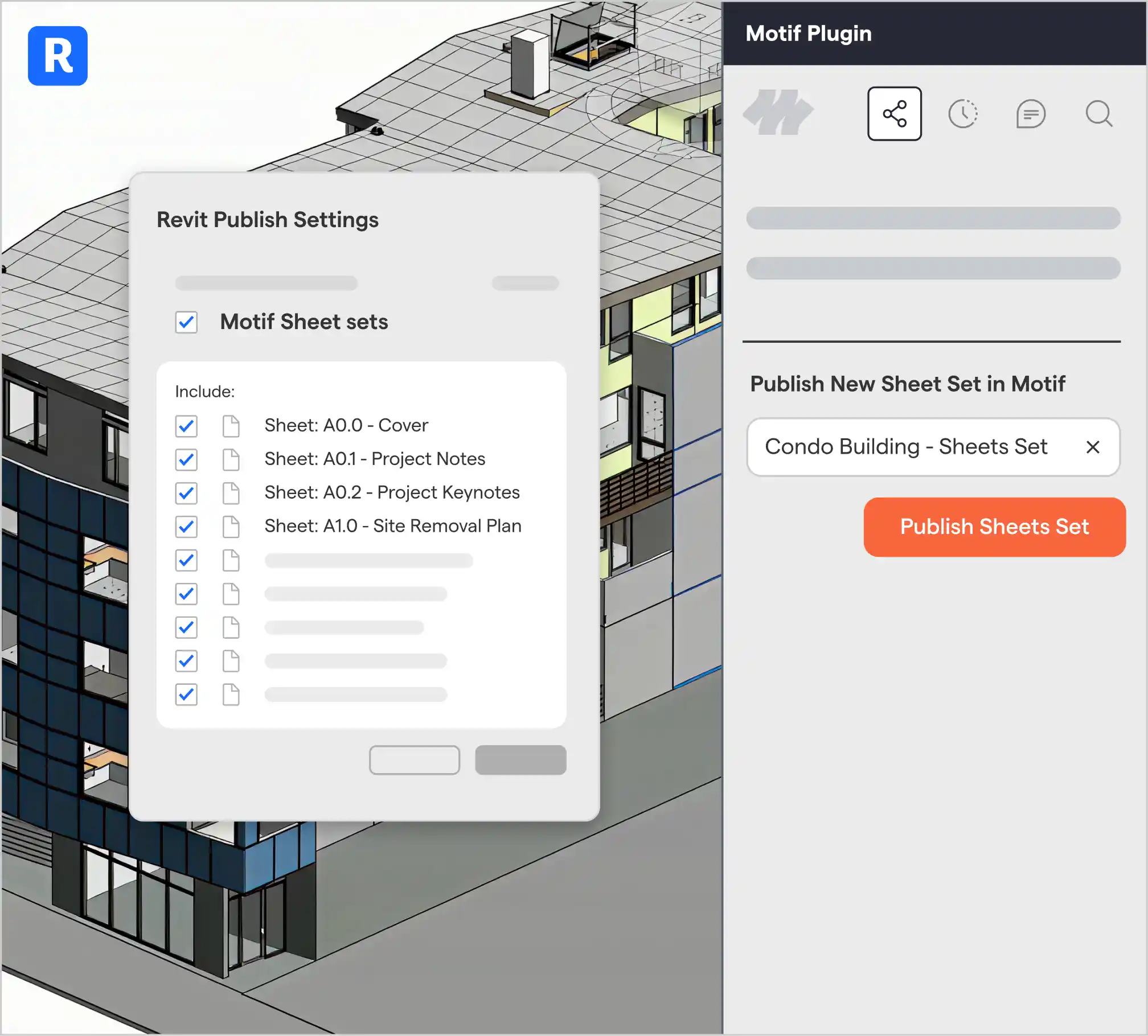Click the Publish Sheets Set button
This screenshot has height=1036, width=1148.
(994, 527)
